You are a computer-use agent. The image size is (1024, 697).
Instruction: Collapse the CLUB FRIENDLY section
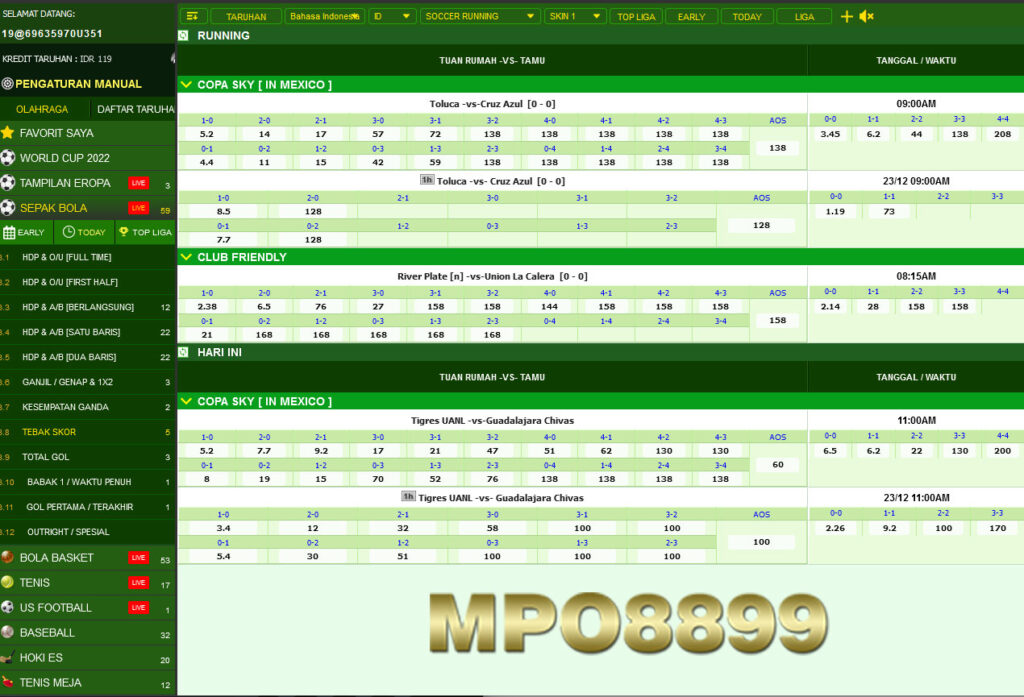[186, 257]
